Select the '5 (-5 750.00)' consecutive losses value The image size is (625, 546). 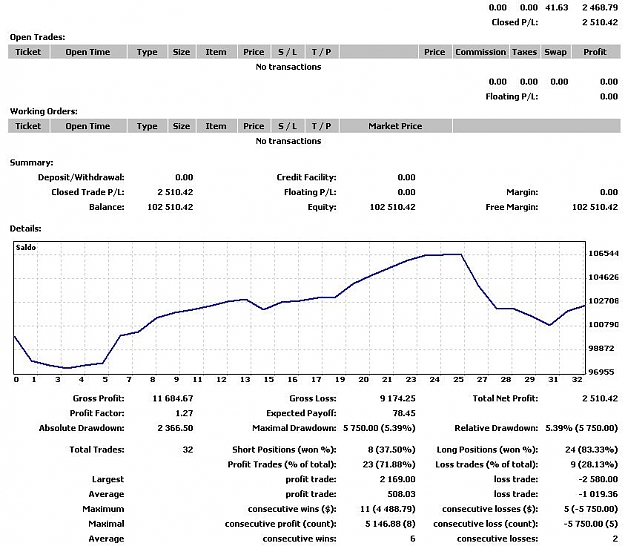pos(591,509)
